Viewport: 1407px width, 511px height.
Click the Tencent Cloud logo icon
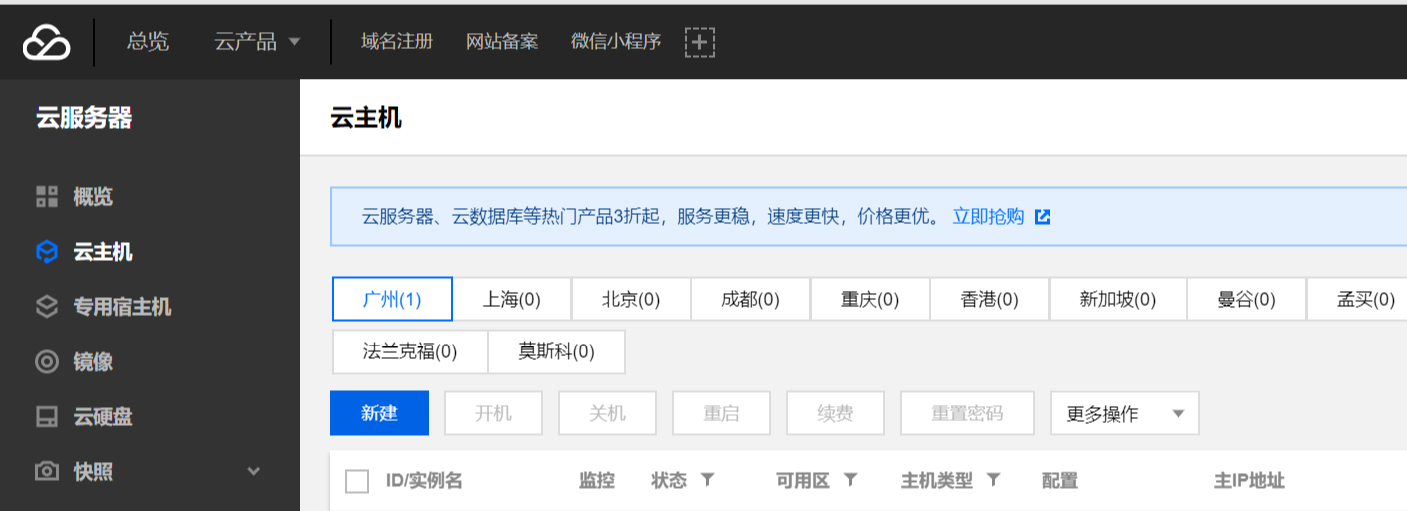[47, 42]
